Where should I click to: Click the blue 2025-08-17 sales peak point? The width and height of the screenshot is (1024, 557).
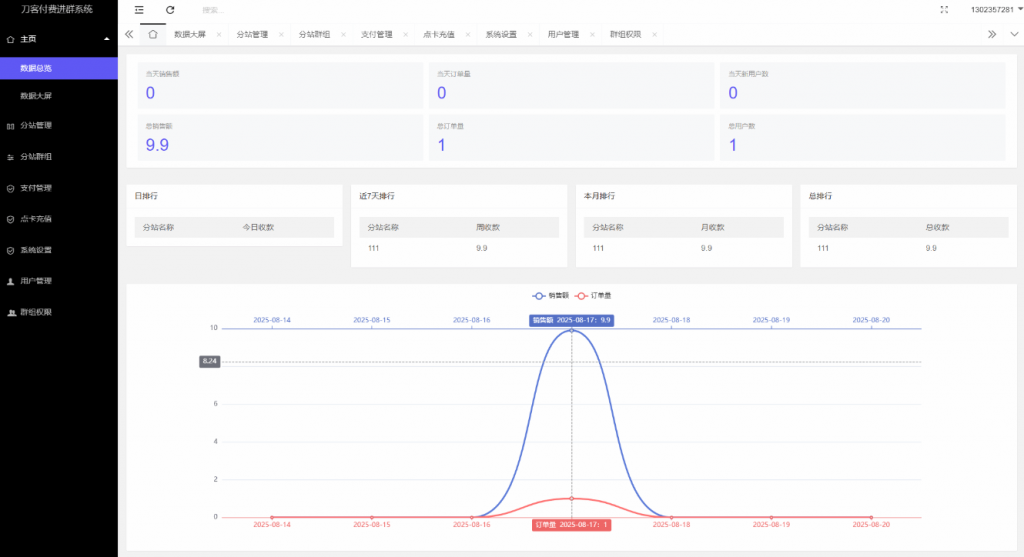571,330
